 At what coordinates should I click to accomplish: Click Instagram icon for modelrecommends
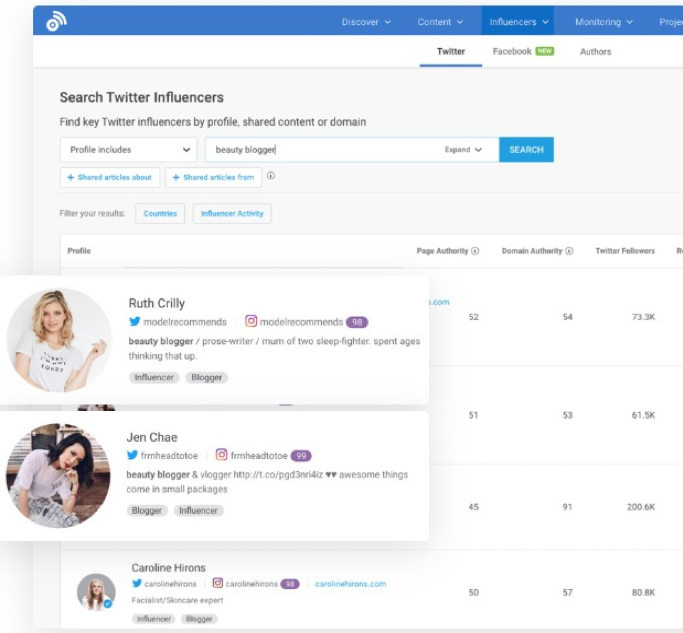pyautogui.click(x=251, y=321)
